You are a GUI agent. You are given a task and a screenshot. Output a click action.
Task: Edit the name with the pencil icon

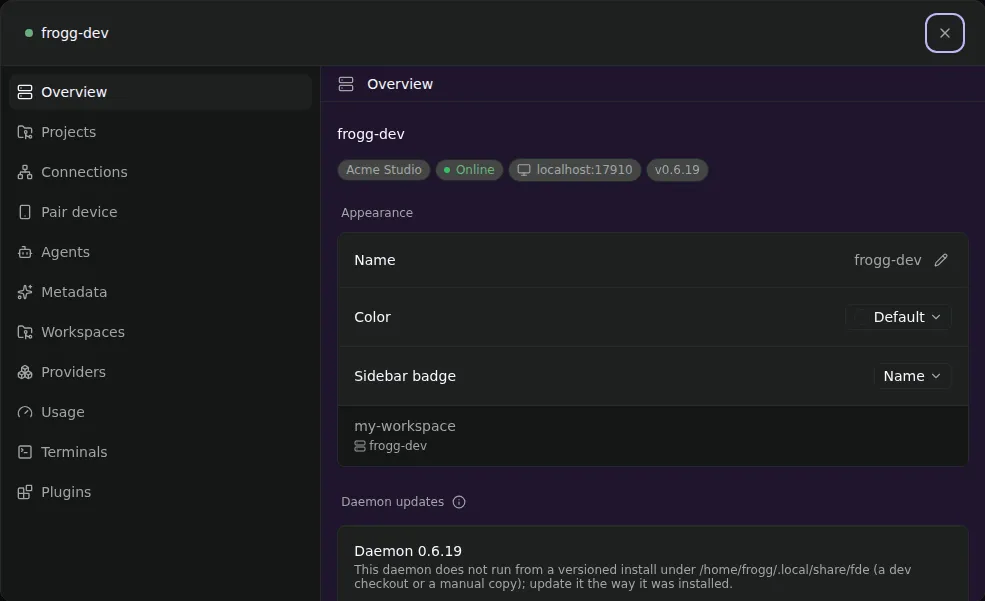pyautogui.click(x=940, y=260)
